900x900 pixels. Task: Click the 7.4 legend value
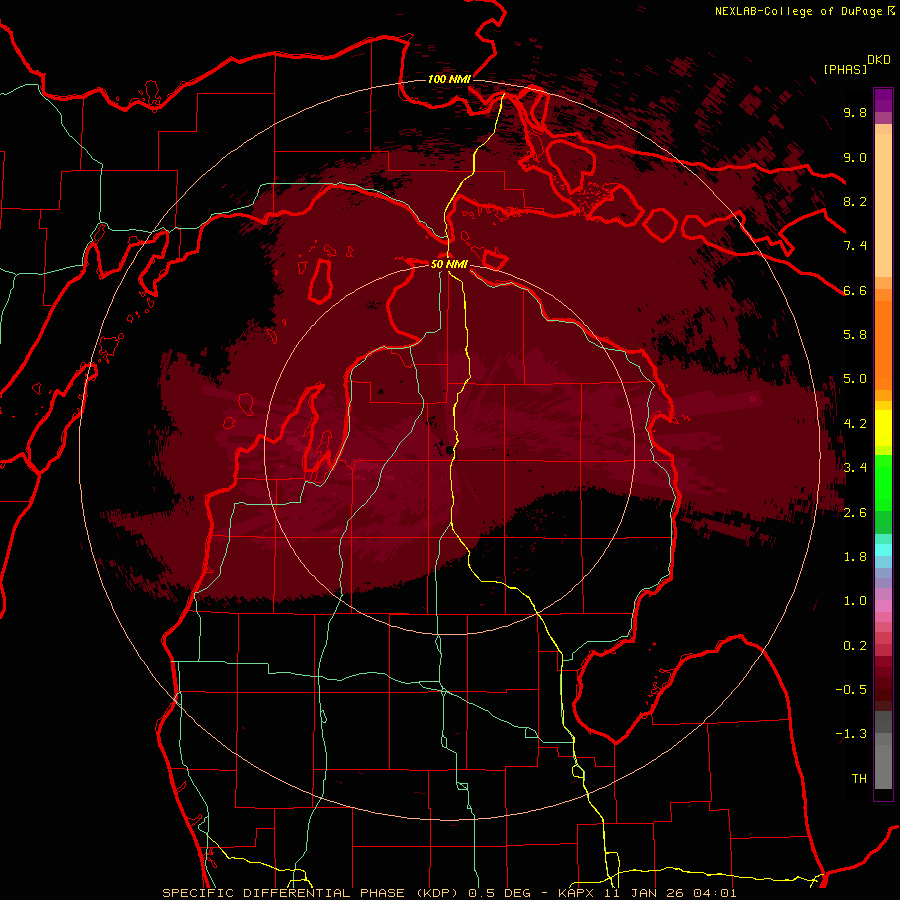[x=855, y=246]
